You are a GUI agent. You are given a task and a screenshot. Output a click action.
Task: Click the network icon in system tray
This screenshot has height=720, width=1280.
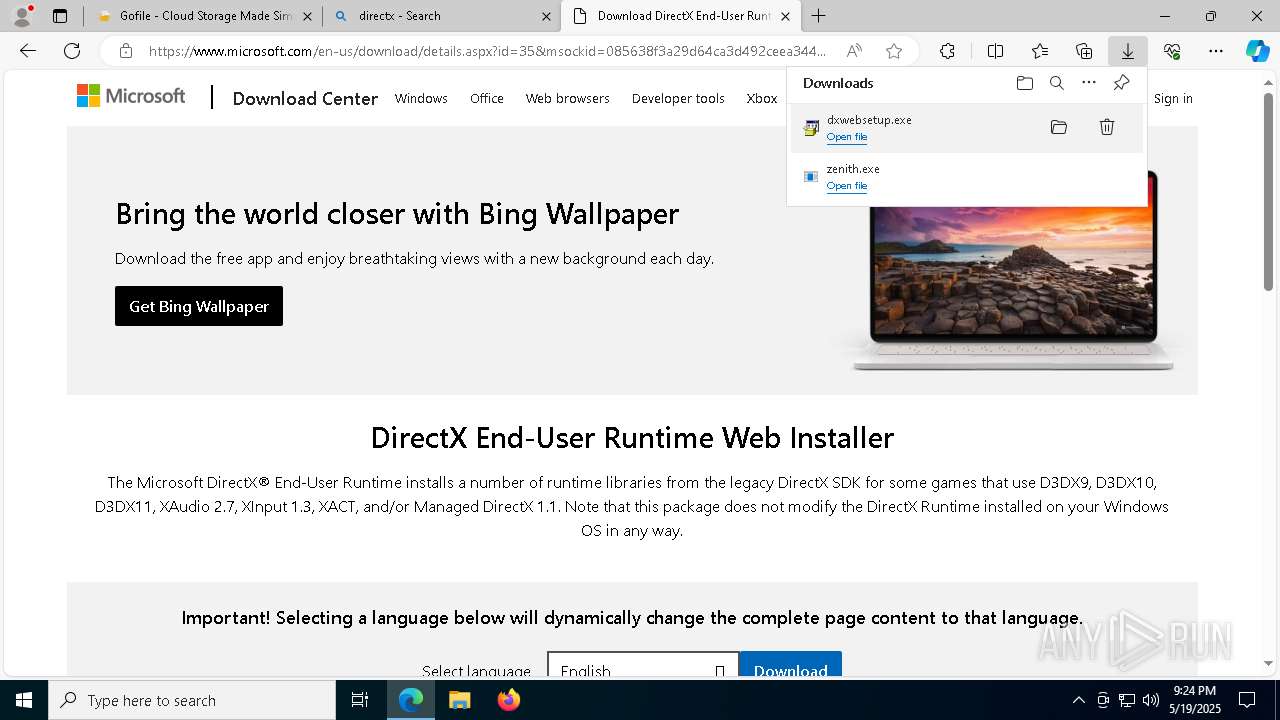pos(1127,700)
